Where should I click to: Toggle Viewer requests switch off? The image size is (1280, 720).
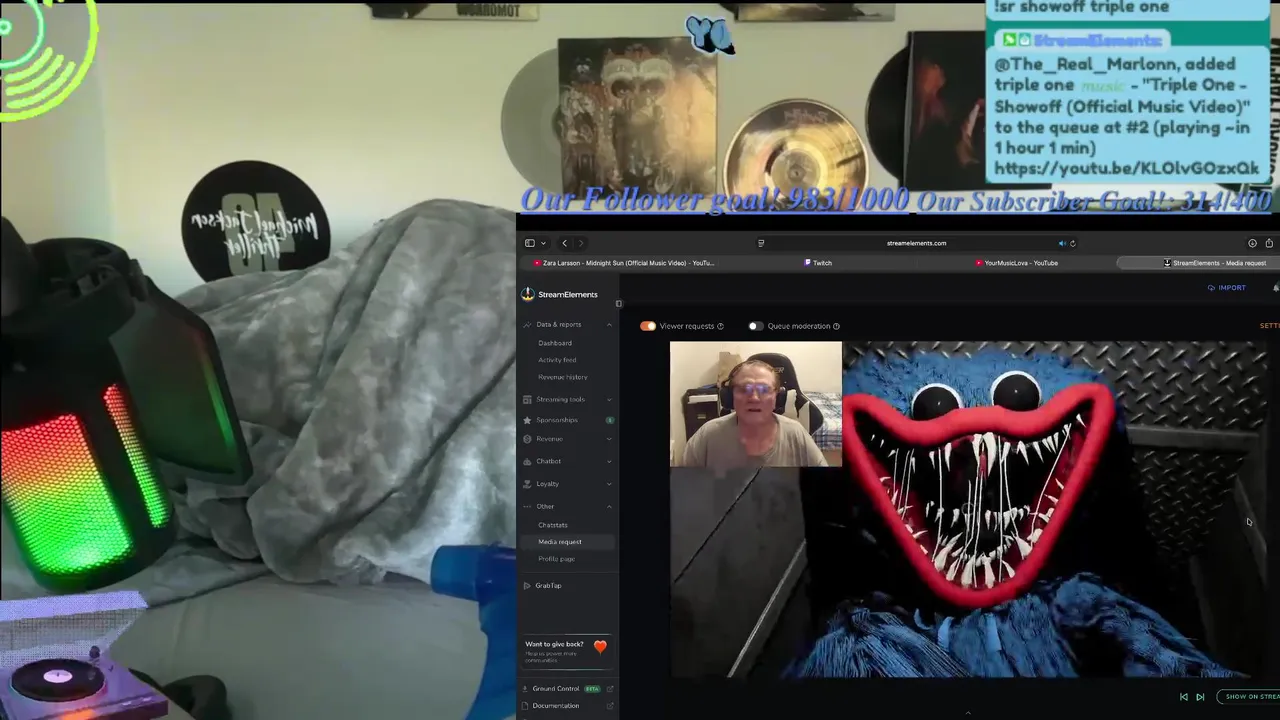648,326
